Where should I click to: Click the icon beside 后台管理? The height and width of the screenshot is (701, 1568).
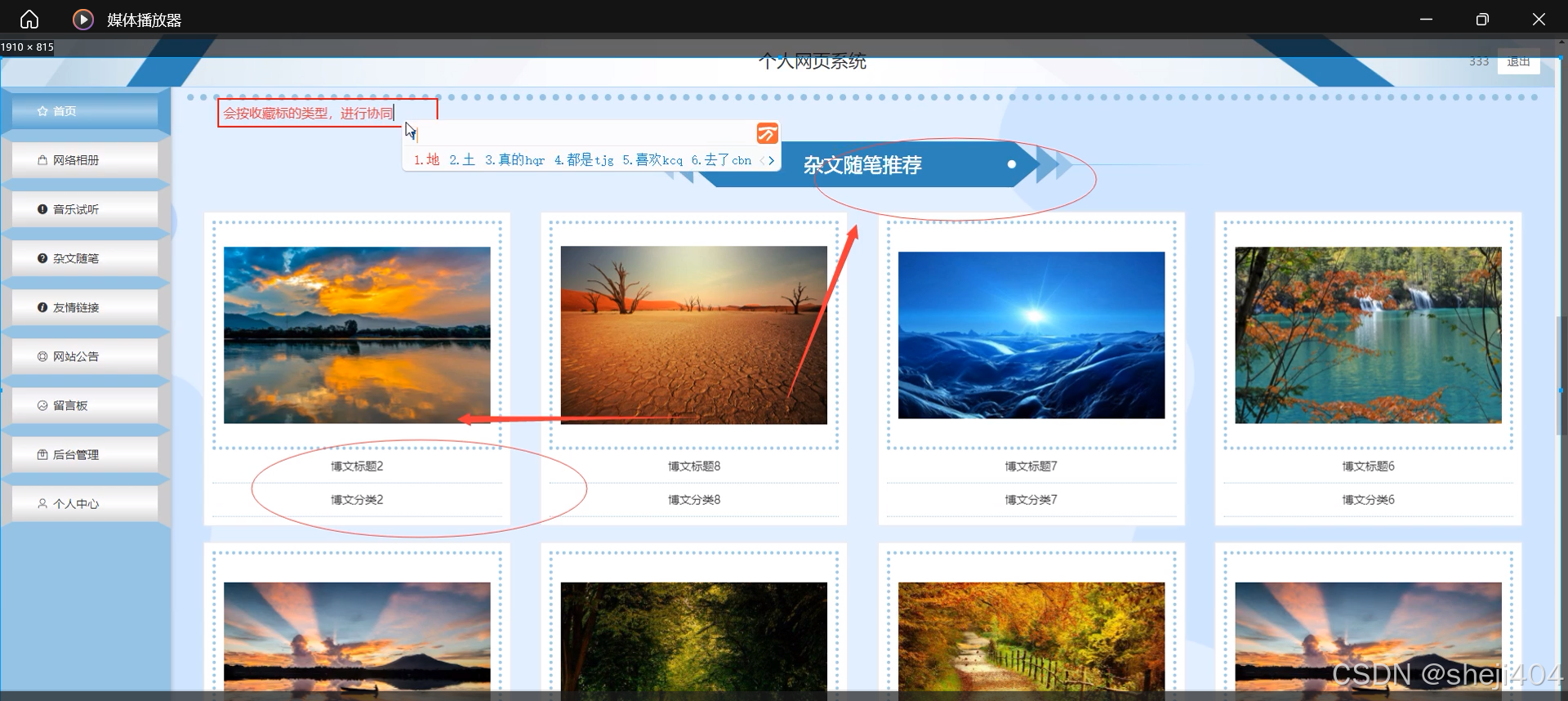click(42, 454)
